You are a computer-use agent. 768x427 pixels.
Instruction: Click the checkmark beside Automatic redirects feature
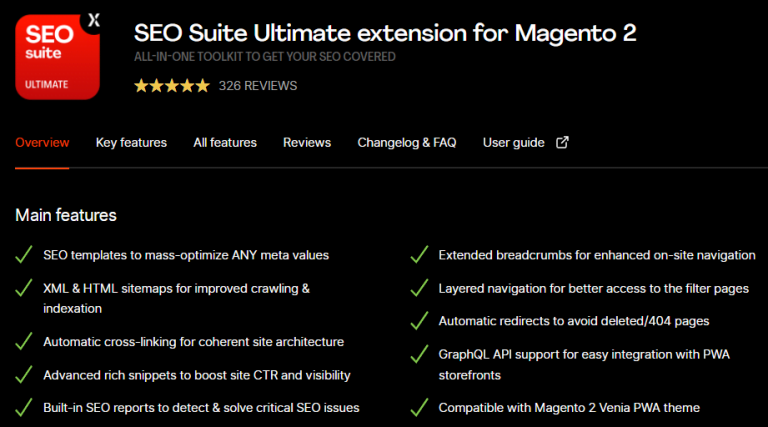click(419, 321)
